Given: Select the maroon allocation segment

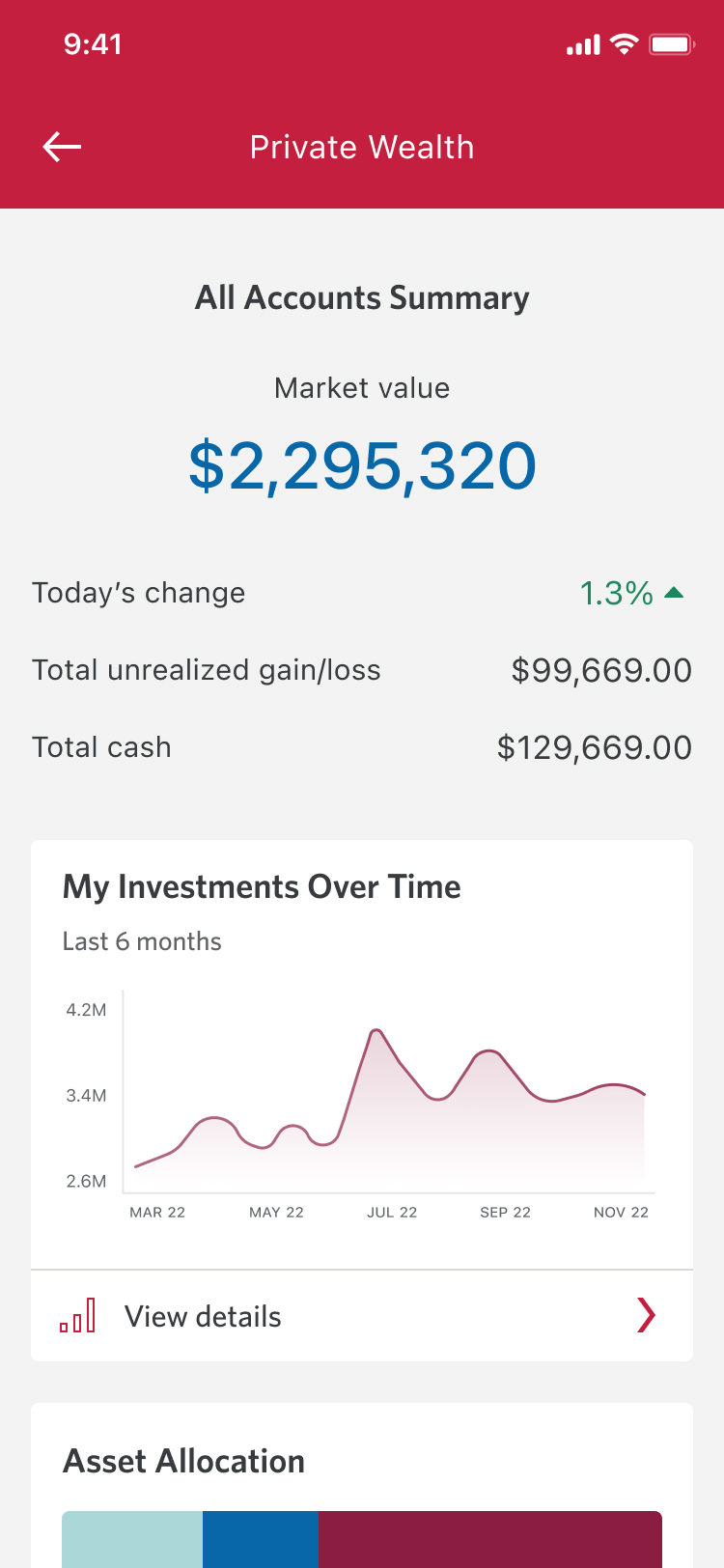Looking at the screenshot, I should click(x=489, y=1540).
